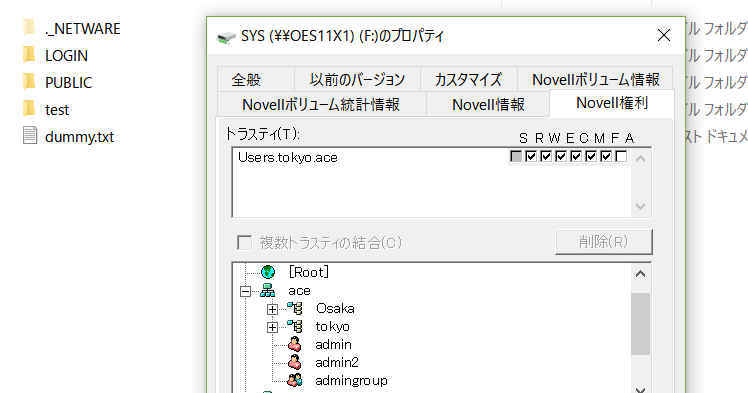
Task: Toggle the E right for Users.tokyo.ace
Action: point(561,156)
